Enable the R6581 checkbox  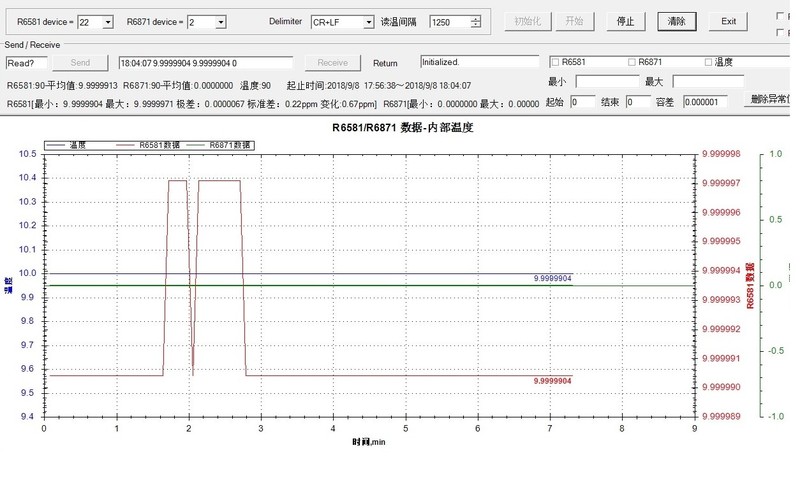coord(556,62)
